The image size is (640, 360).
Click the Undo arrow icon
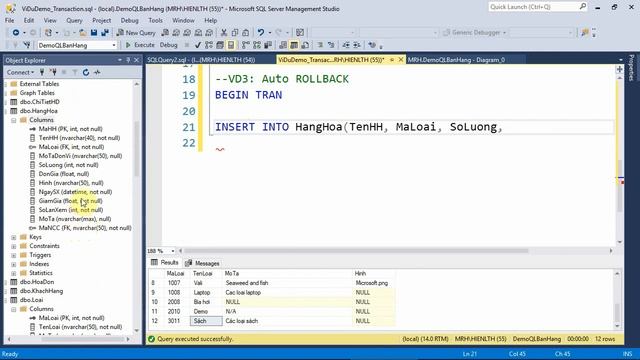(x=260, y=33)
